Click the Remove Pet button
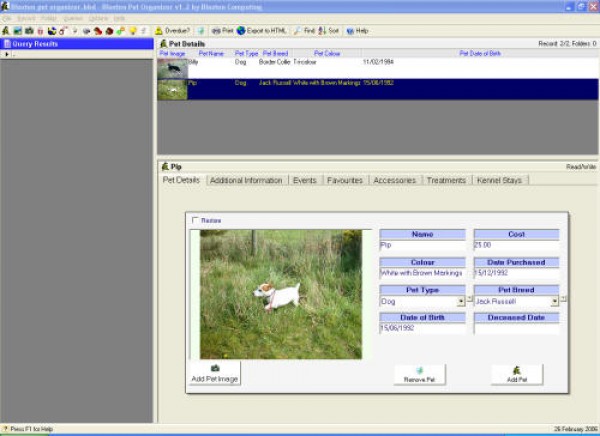Image resolution: width=600 pixels, height=436 pixels. click(420, 375)
